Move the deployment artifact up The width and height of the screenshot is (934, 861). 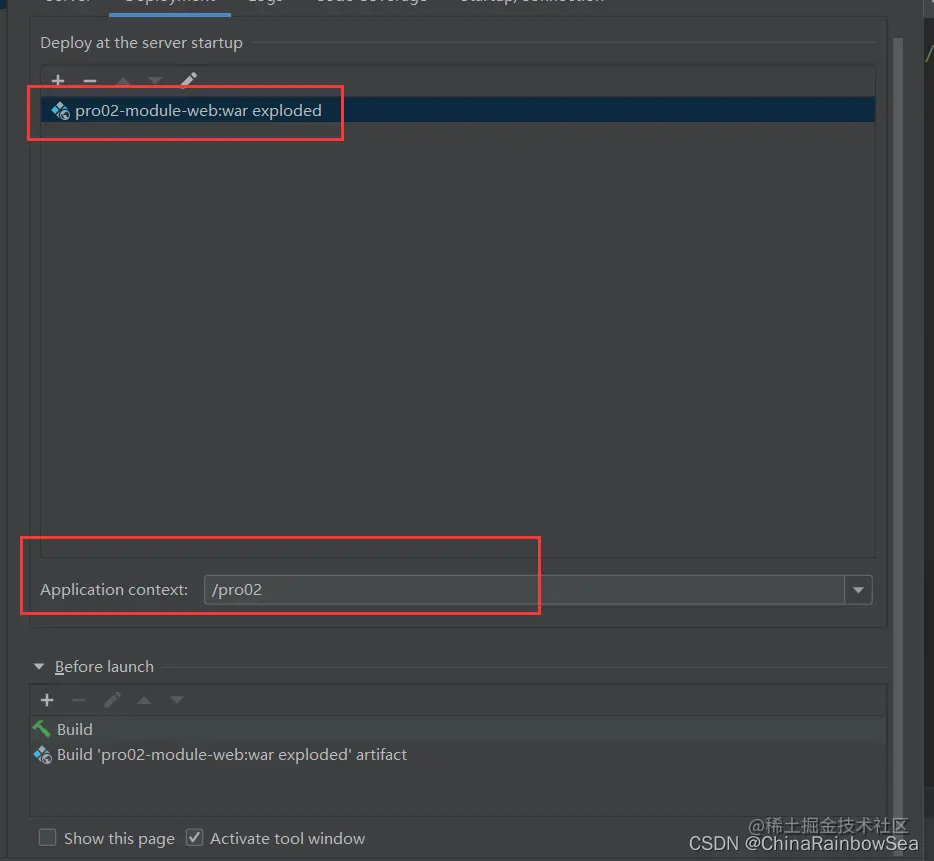[123, 80]
